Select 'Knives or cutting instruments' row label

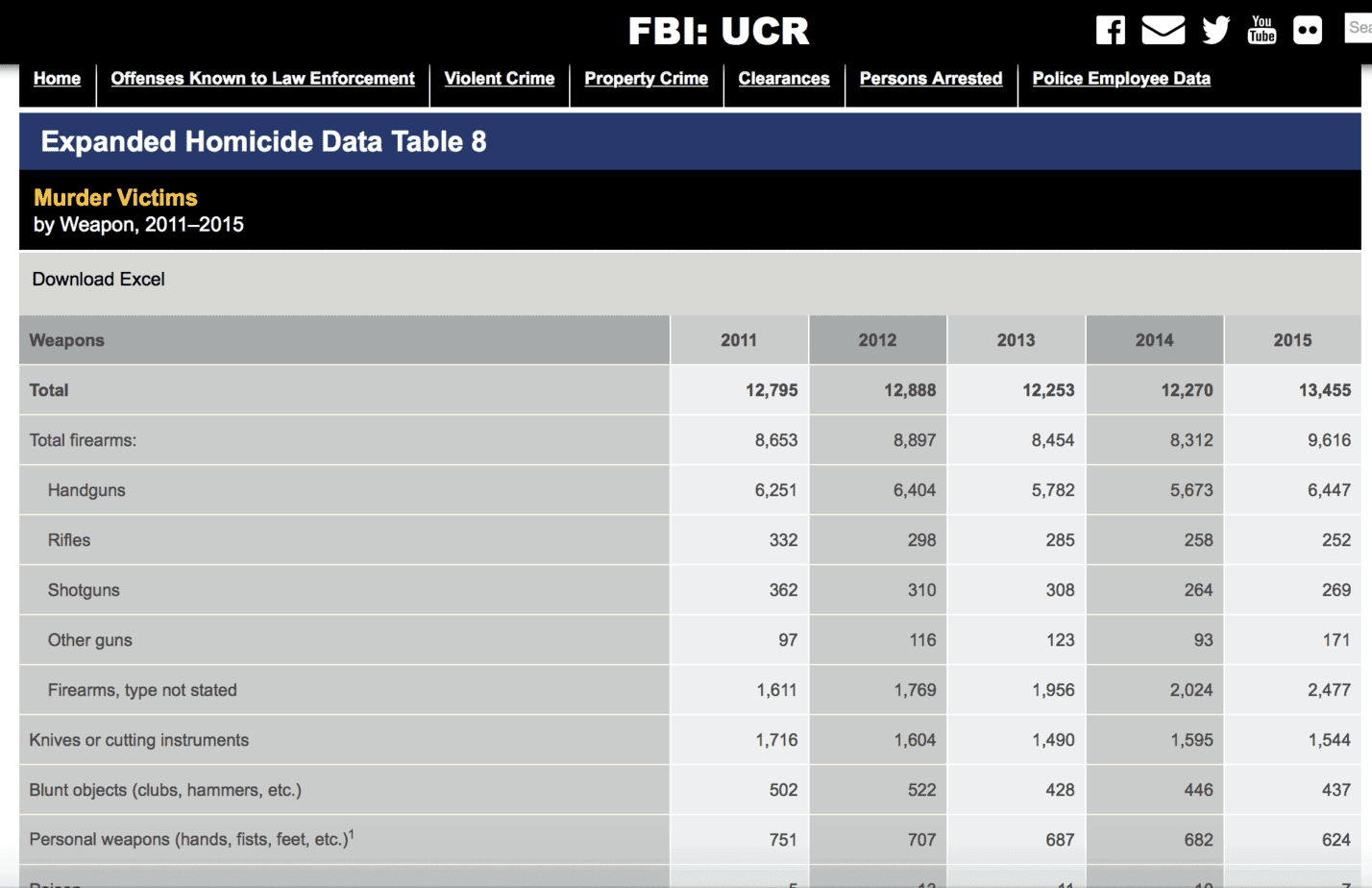coord(139,740)
